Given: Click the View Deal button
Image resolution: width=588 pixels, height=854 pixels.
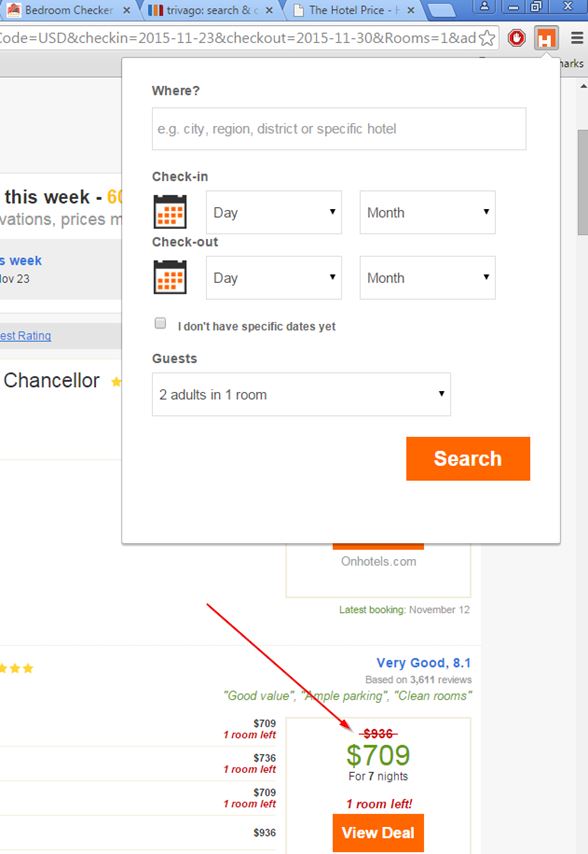Looking at the screenshot, I should (378, 833).
